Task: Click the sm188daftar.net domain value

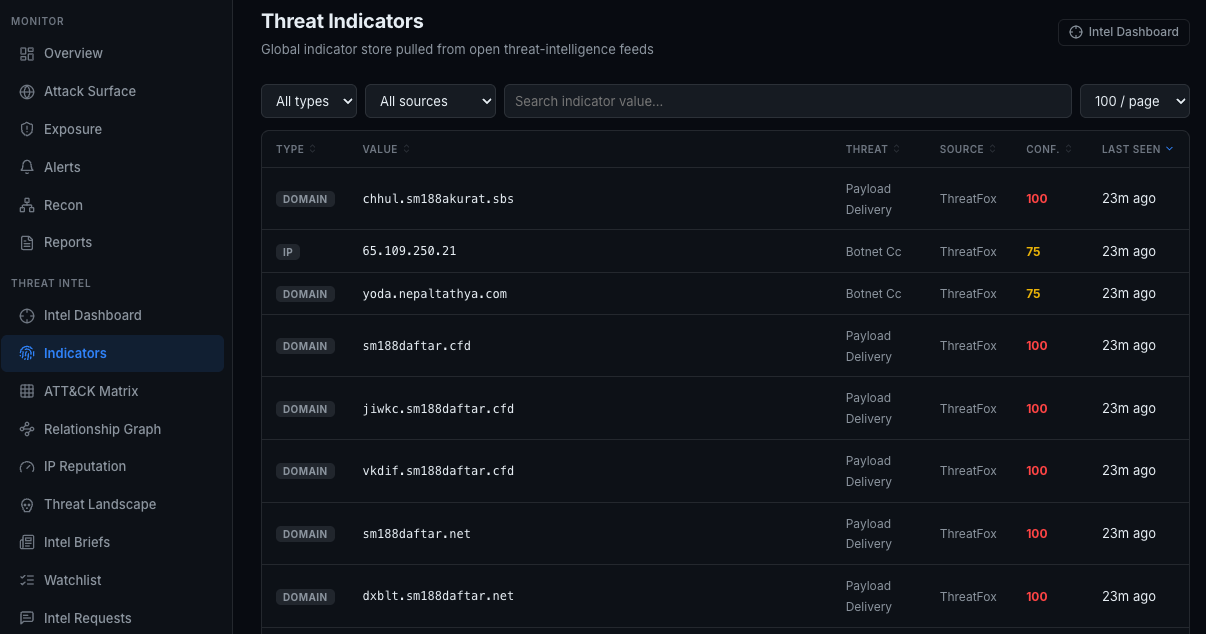Action: pos(417,534)
